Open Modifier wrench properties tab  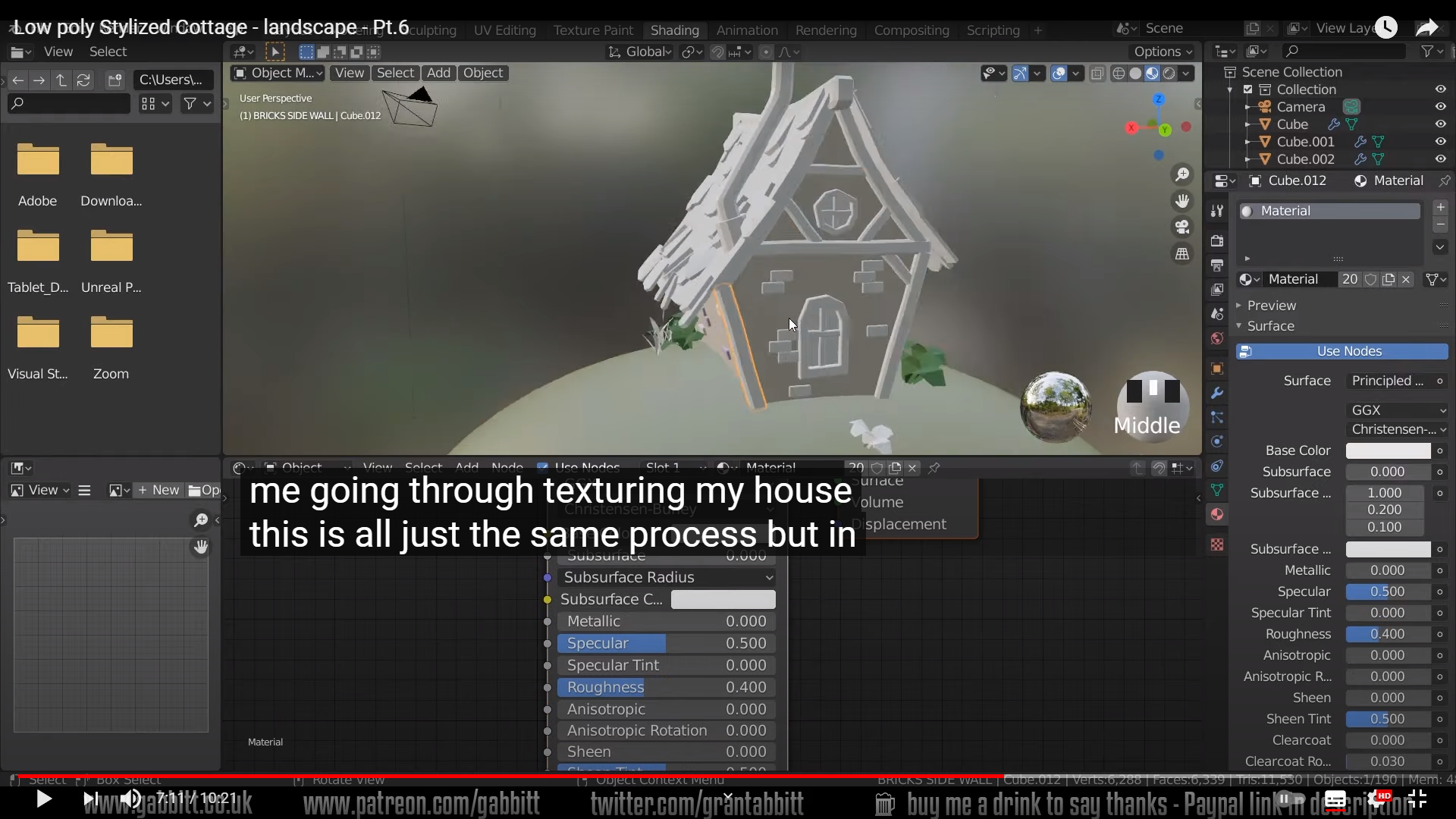tap(1217, 393)
